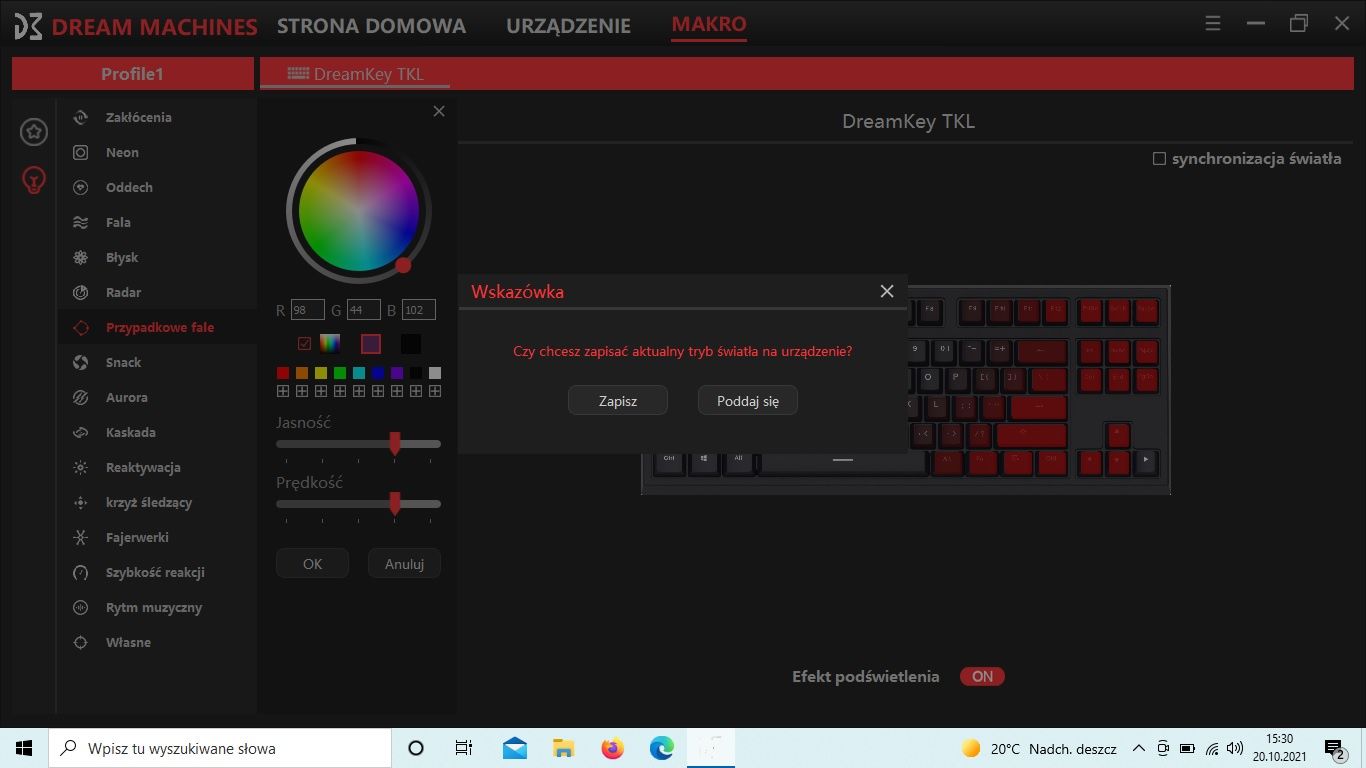This screenshot has width=1366, height=768.
Task: Select the orange preset color swatch
Action: [302, 373]
